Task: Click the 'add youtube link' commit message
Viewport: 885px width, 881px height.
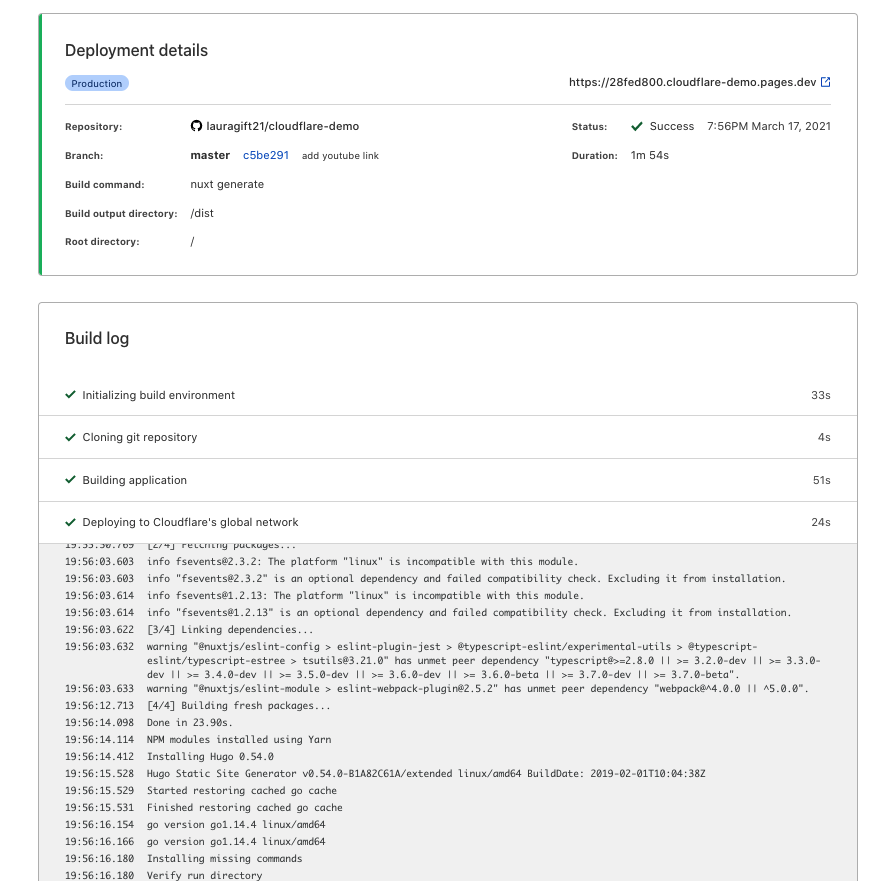Action: pyautogui.click(x=340, y=156)
